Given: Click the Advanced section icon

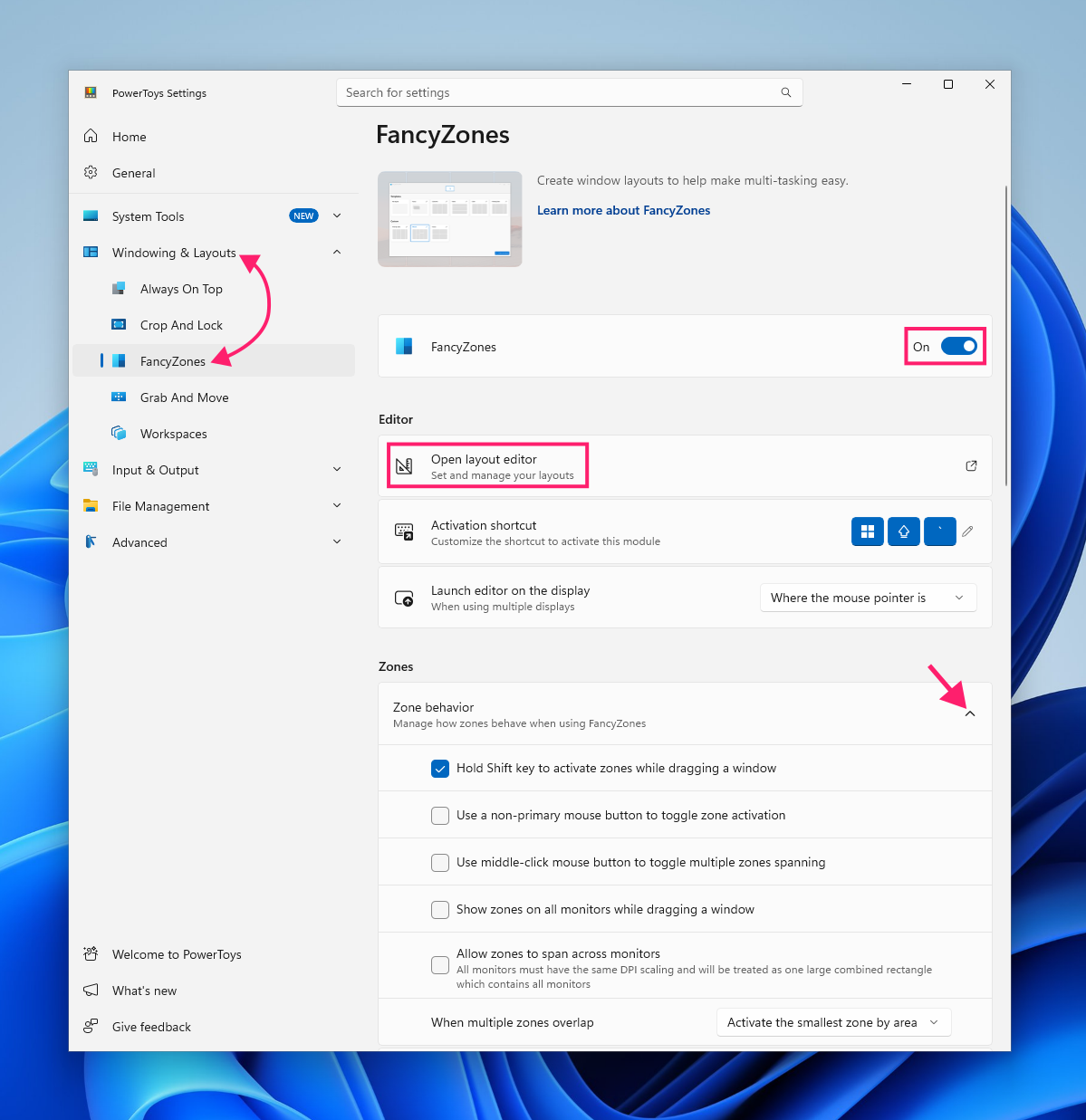Looking at the screenshot, I should 91,541.
